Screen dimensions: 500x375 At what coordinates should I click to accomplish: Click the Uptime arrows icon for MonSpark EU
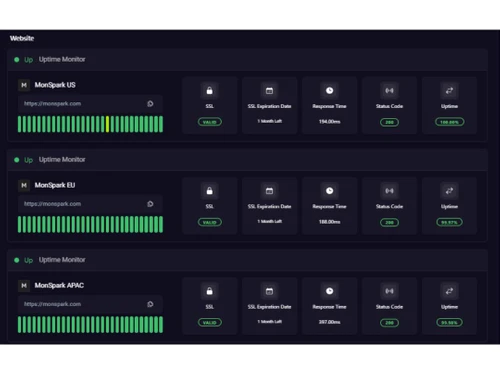point(449,191)
